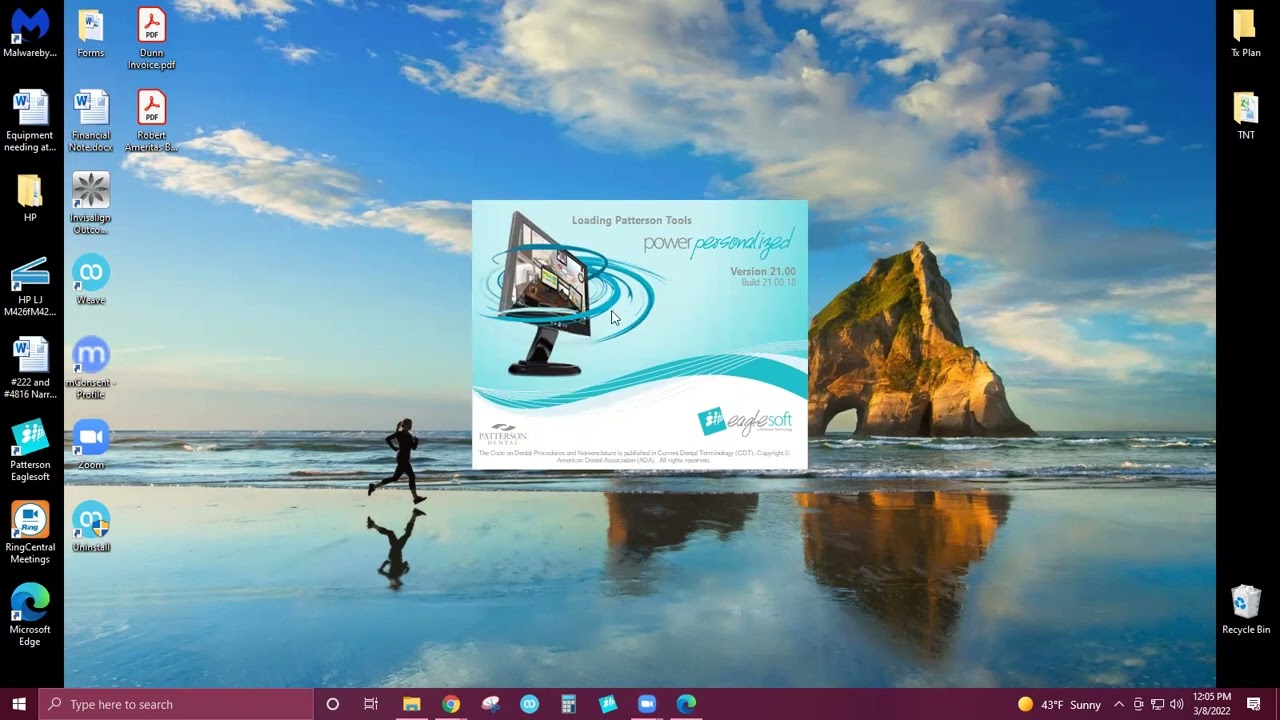Screen dimensions: 1280x720
Task: Switch to Eaglesoft taskbar icon
Action: 608,704
